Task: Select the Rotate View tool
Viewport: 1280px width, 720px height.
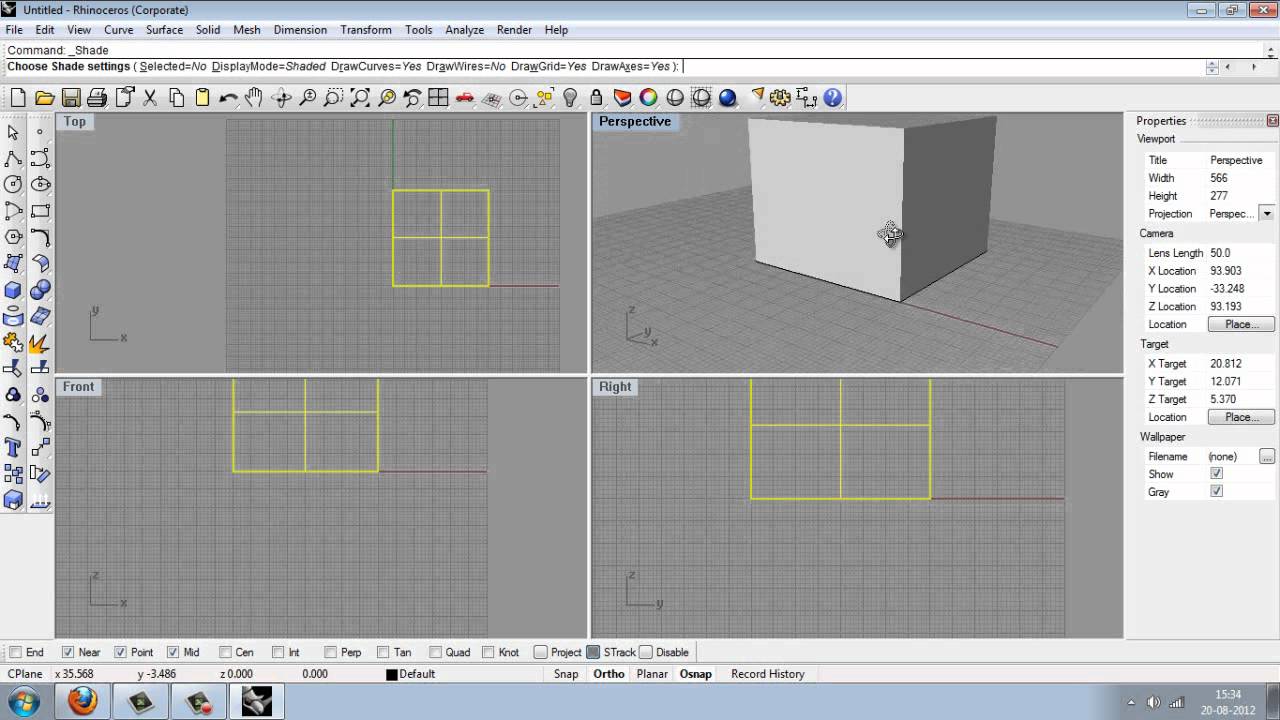Action: 282,98
